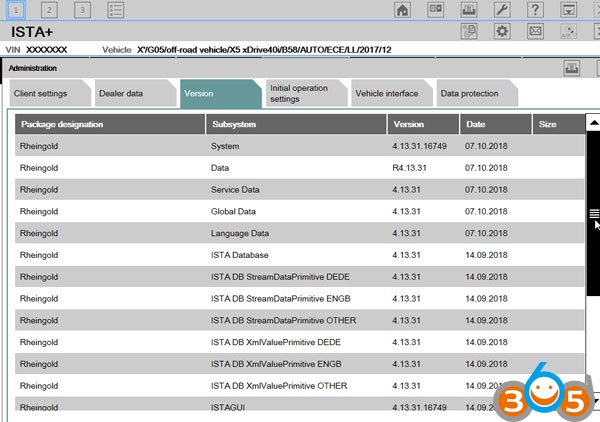Switch to the Dealer data tab

coord(135,93)
